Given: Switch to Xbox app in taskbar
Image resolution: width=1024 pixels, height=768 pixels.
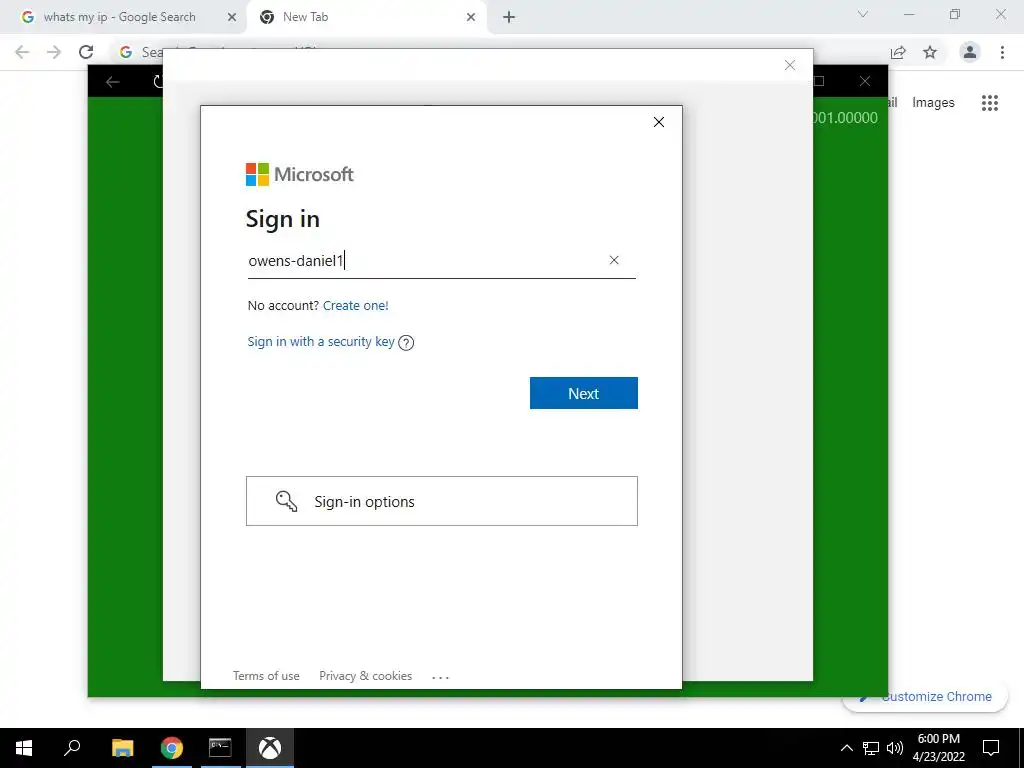Looking at the screenshot, I should tap(270, 748).
